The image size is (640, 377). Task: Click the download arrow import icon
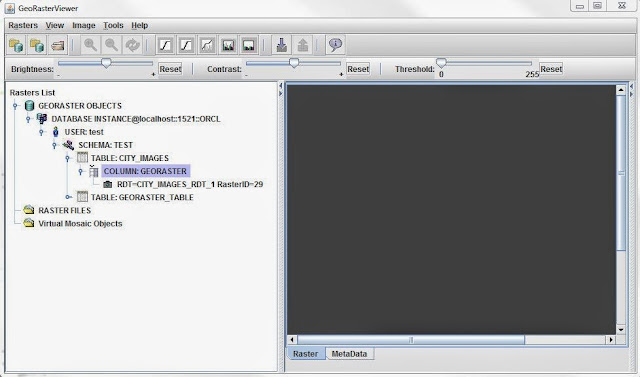pyautogui.click(x=282, y=45)
